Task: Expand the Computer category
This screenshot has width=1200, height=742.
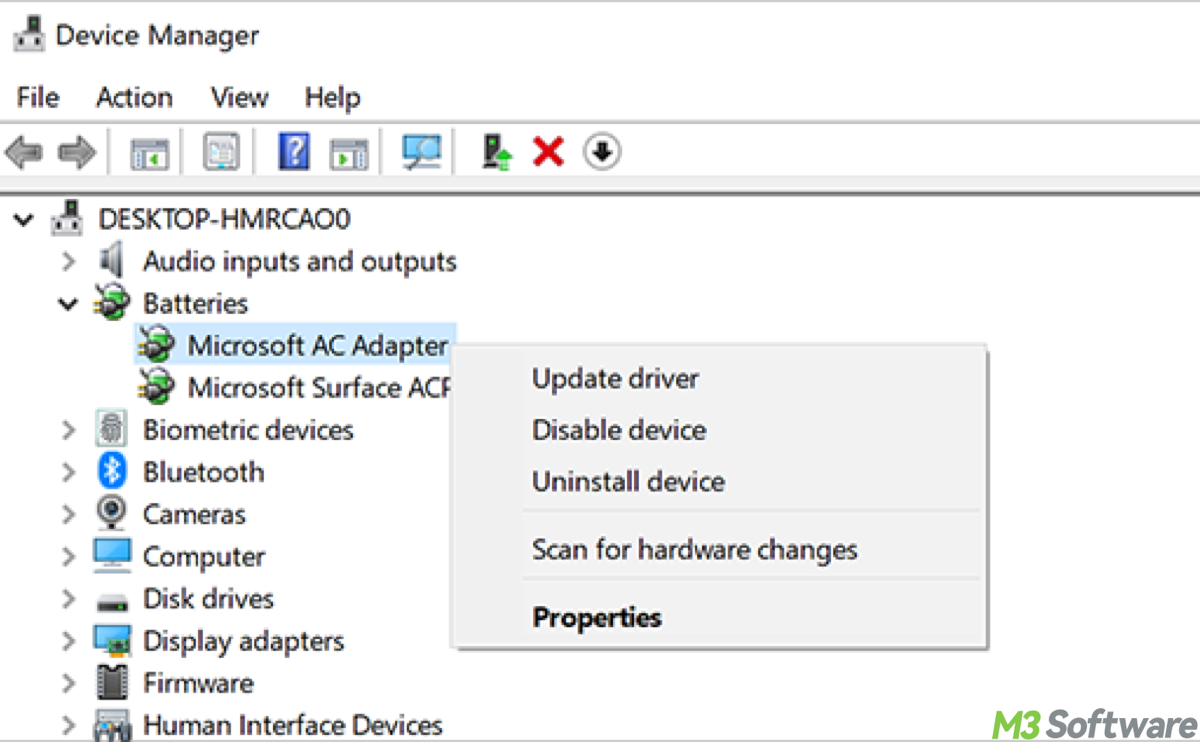Action: (68, 556)
